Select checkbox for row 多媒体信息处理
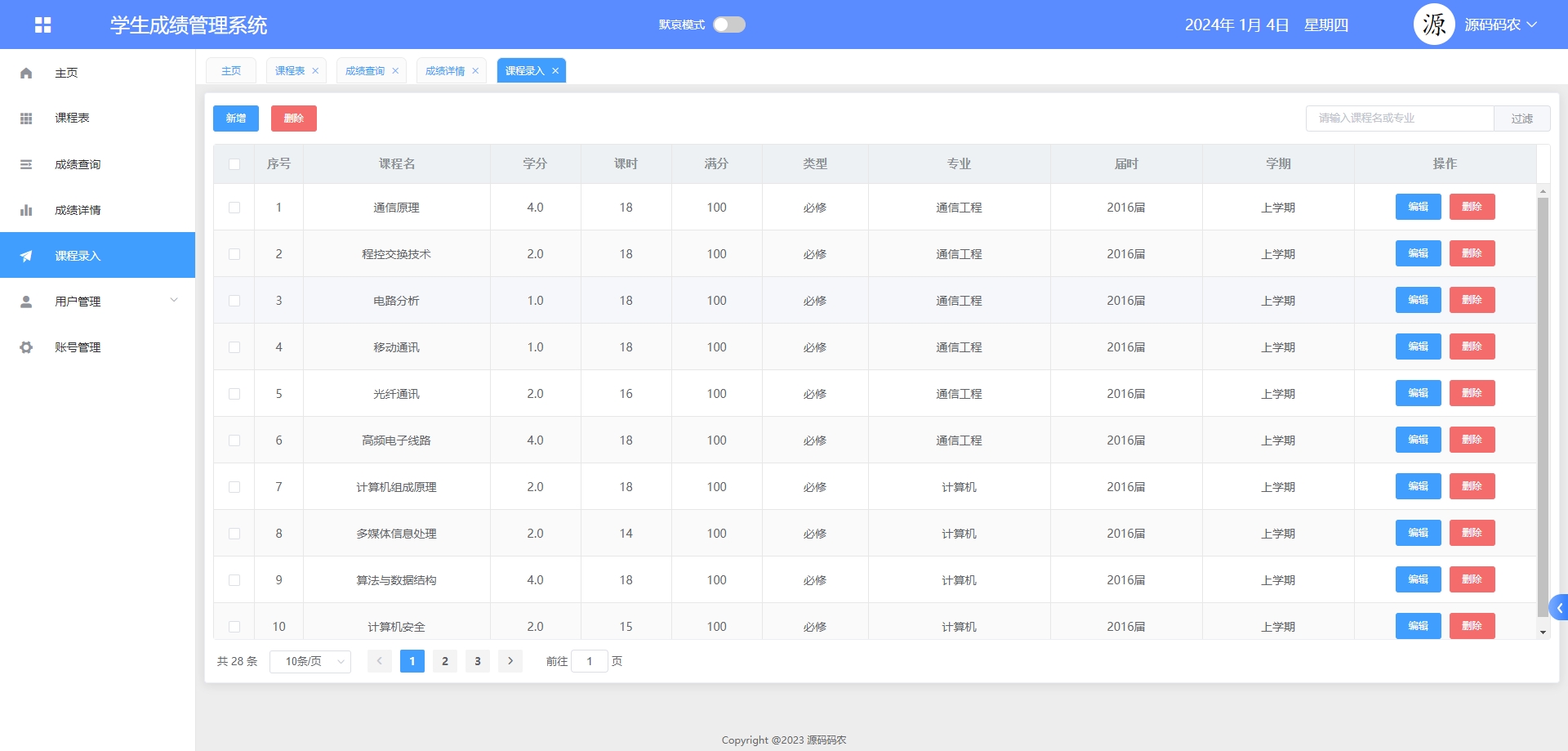The width and height of the screenshot is (1568, 751). pyautogui.click(x=234, y=534)
